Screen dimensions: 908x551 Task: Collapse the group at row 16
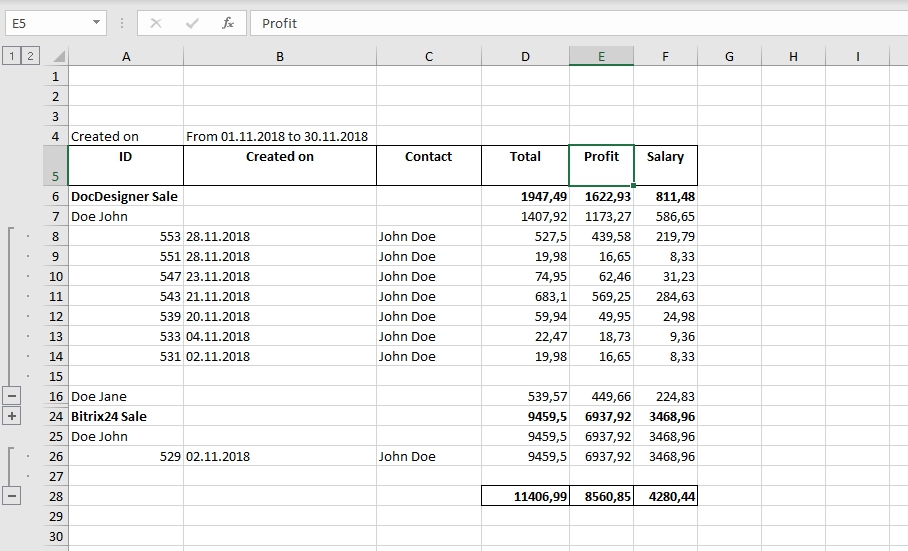pyautogui.click(x=12, y=396)
